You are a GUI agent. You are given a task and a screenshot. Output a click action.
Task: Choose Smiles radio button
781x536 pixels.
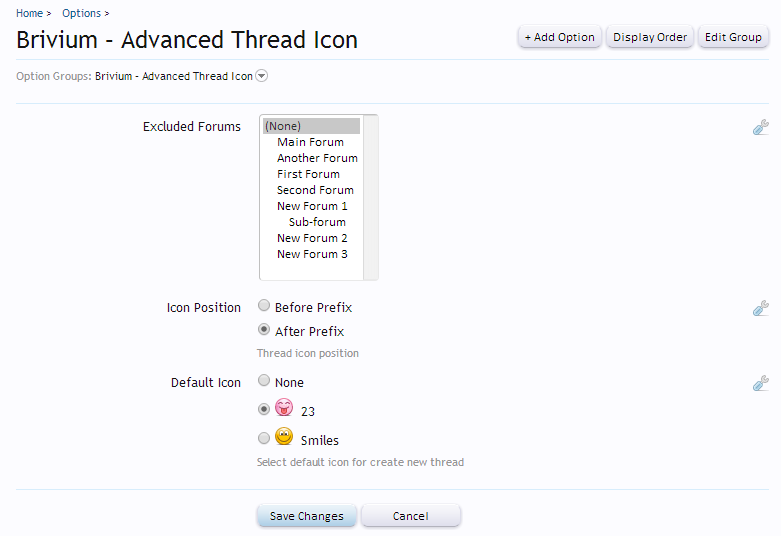click(264, 438)
